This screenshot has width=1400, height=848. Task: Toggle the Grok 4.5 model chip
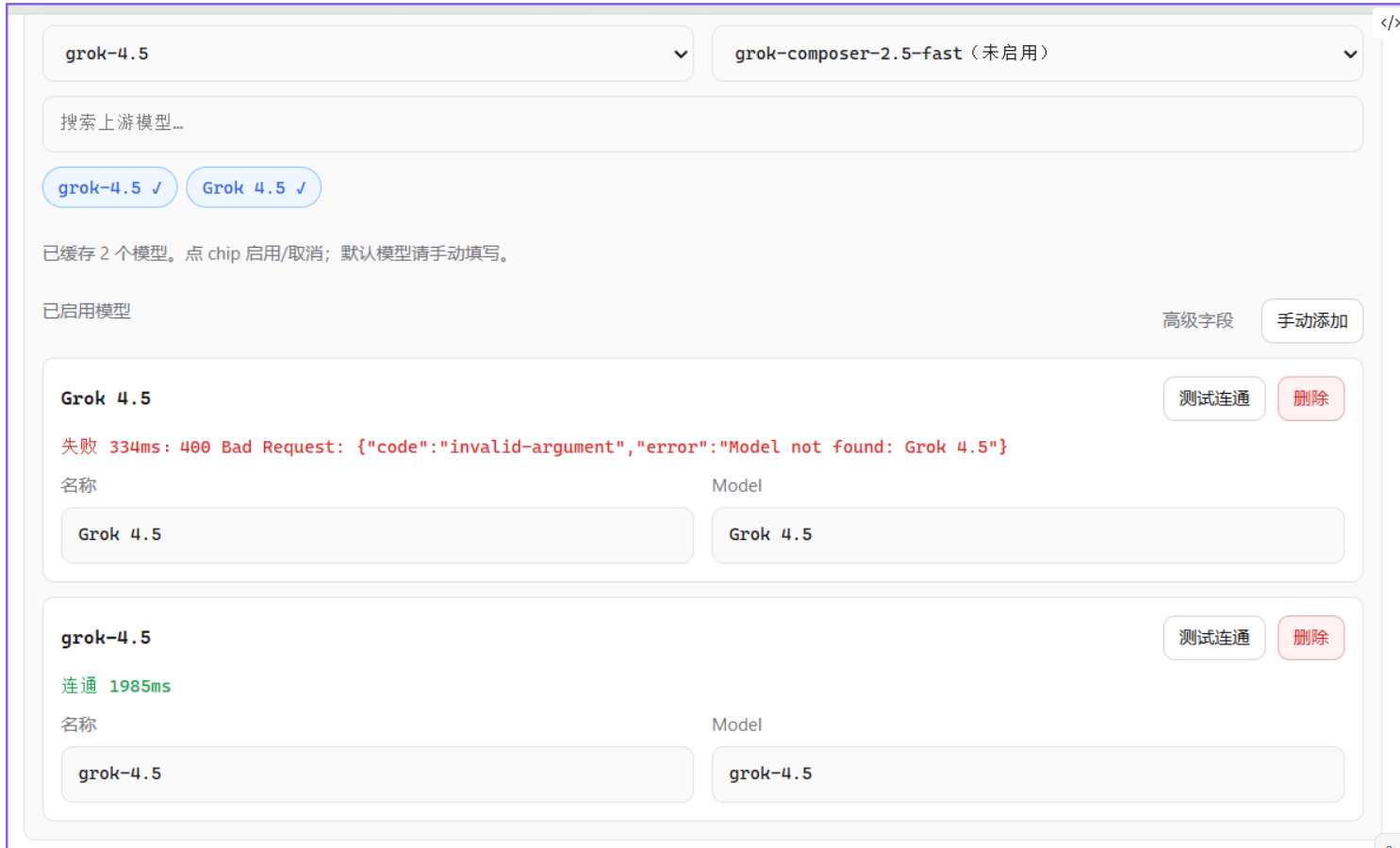click(254, 188)
